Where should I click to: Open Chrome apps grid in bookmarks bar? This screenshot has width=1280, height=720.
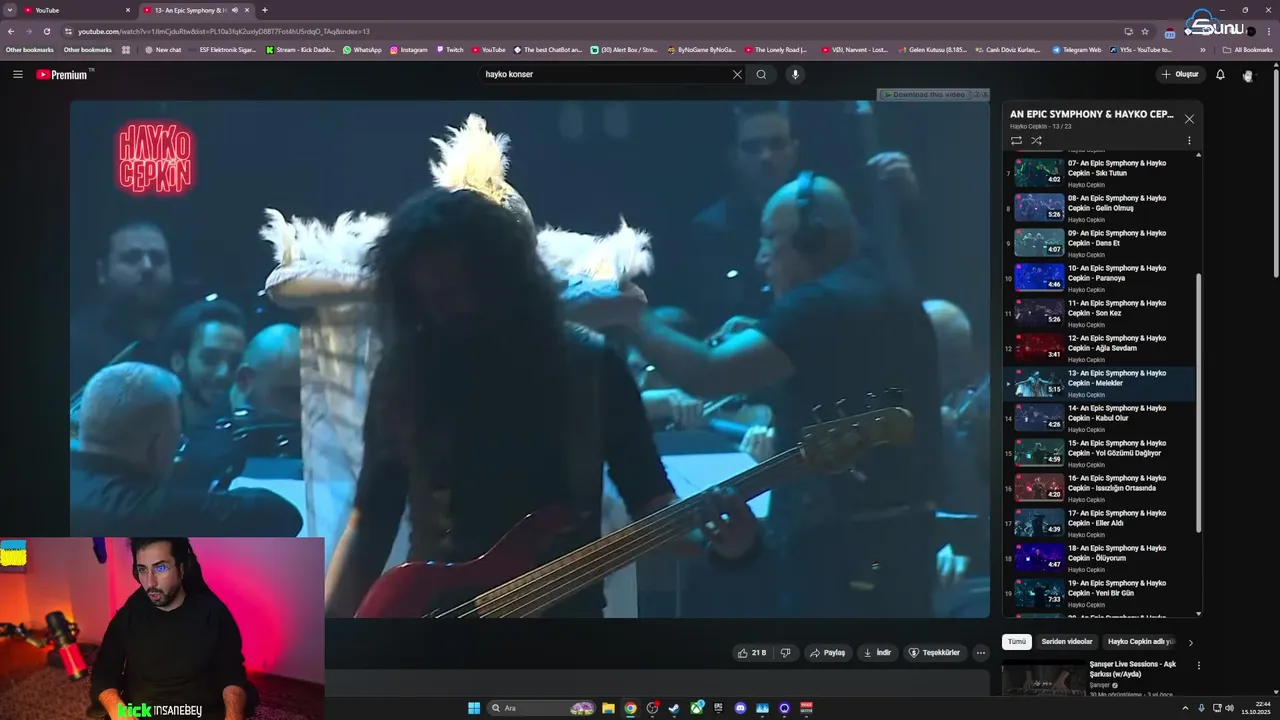(x=126, y=49)
